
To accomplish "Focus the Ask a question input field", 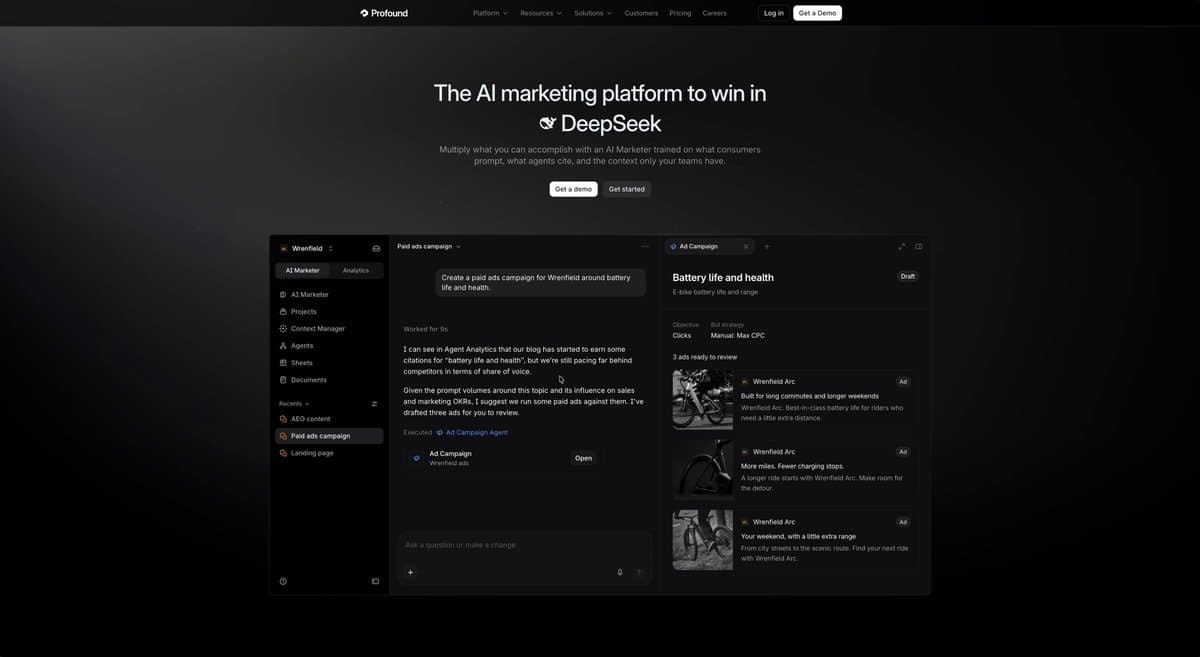I will tap(524, 545).
